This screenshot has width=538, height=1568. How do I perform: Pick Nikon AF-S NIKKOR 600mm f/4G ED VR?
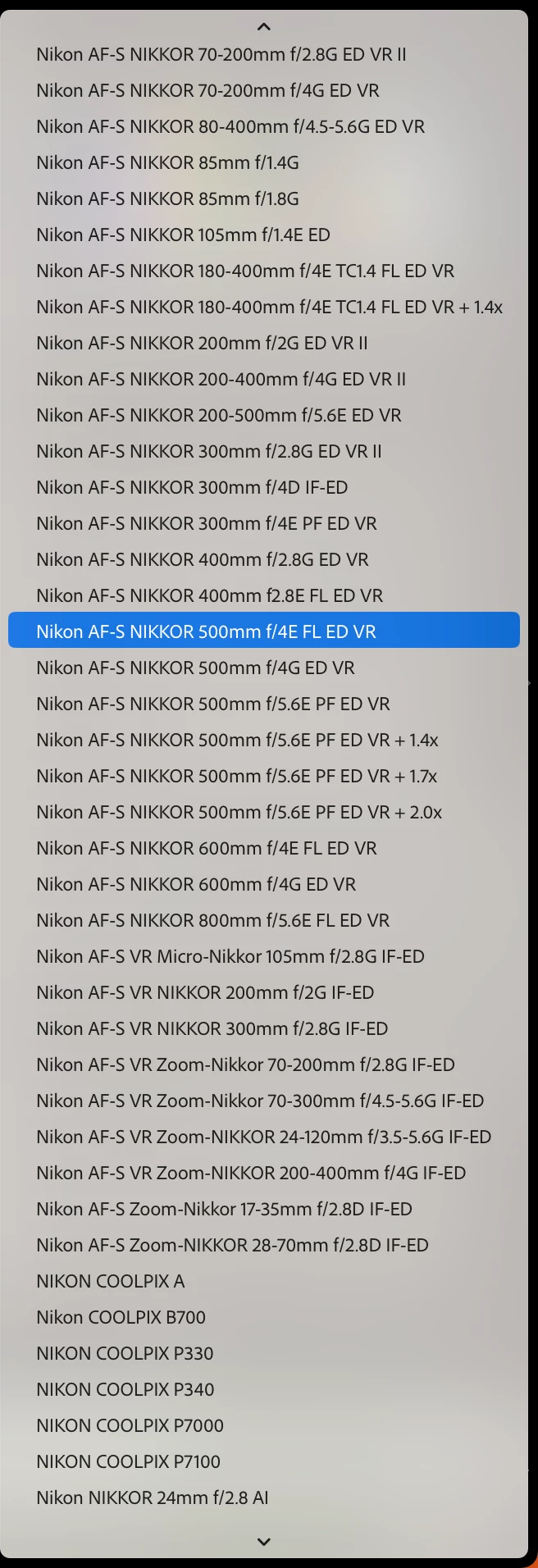point(264,884)
